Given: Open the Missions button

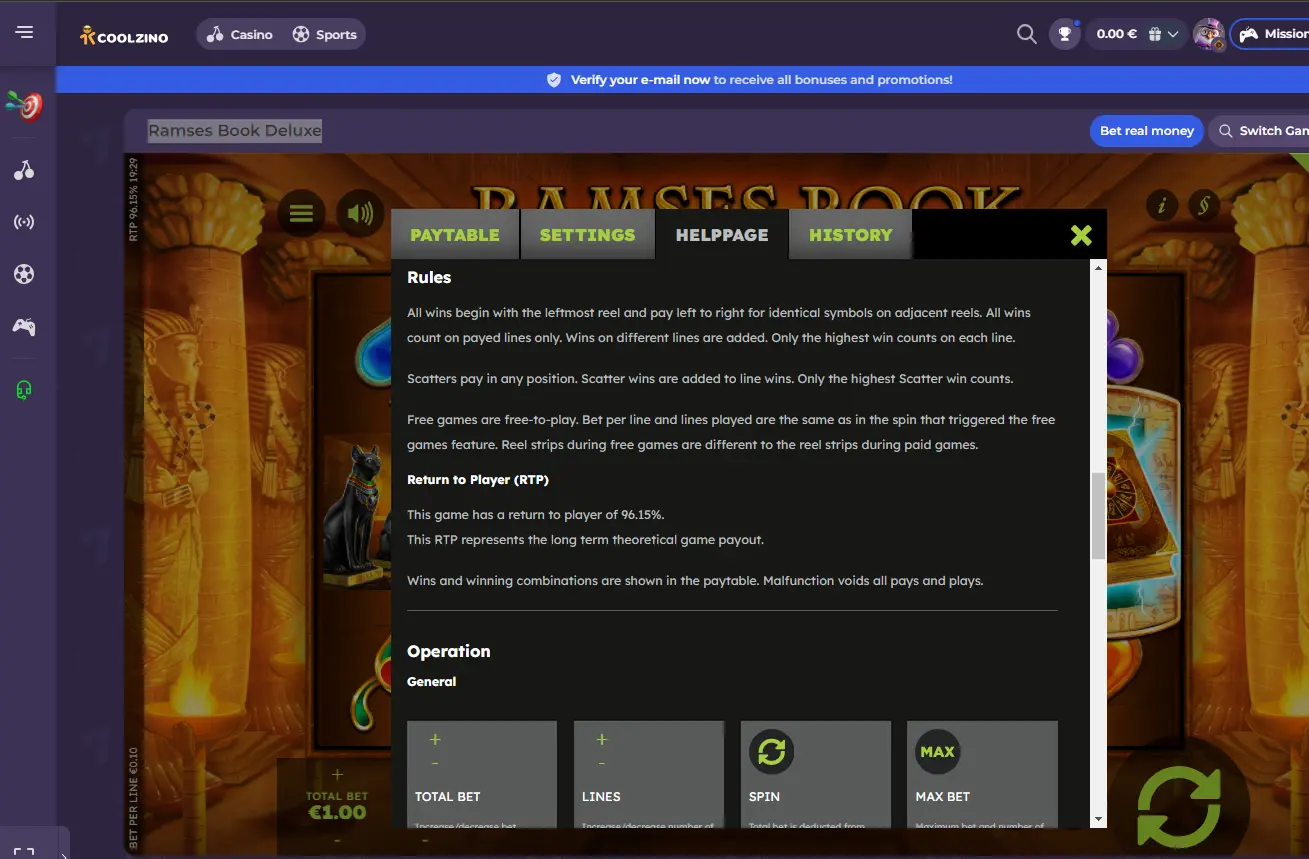Looking at the screenshot, I should point(1270,34).
